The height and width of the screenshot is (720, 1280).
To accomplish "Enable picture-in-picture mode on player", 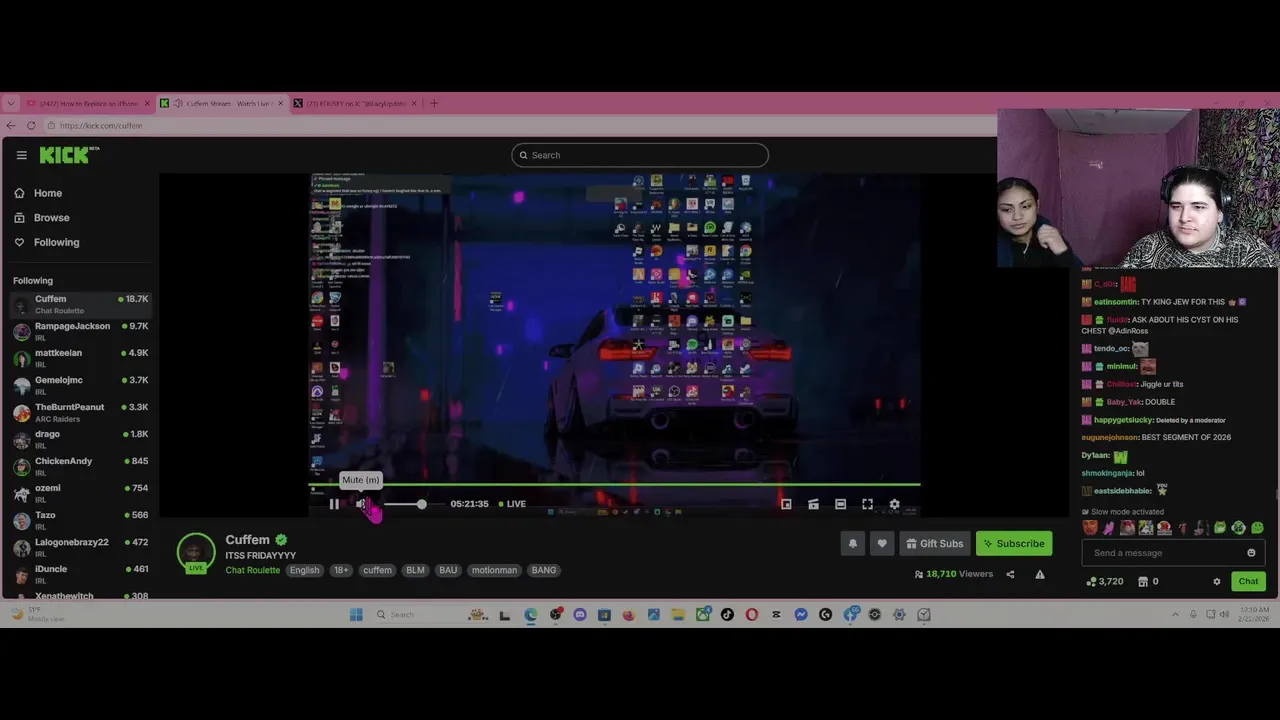I will (786, 504).
